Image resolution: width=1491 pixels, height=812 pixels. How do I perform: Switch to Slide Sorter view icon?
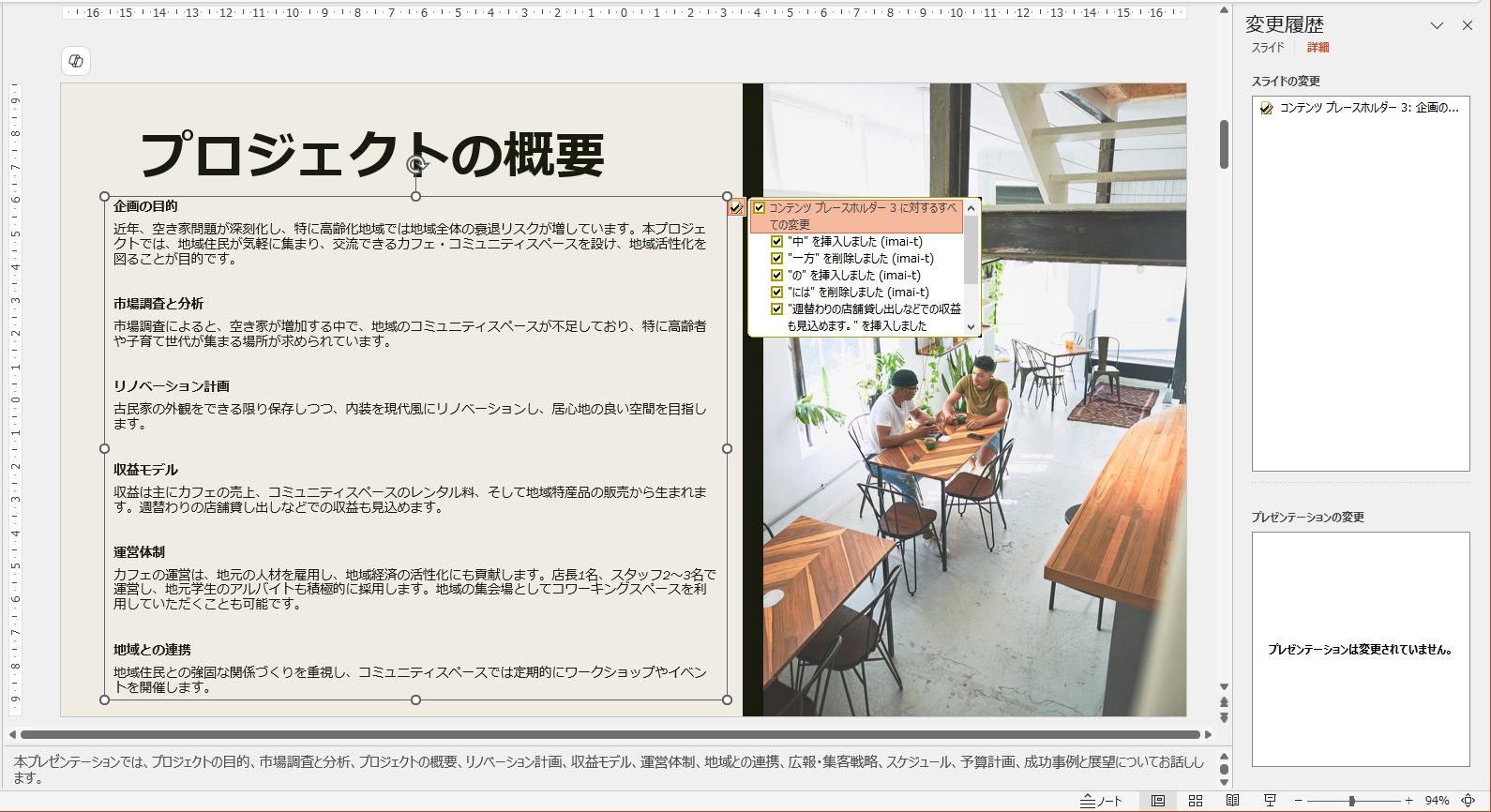point(1196,801)
